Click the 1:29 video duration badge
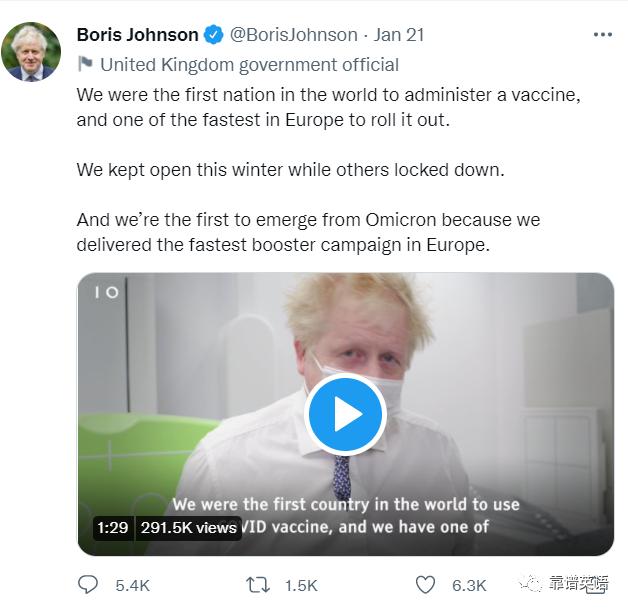Screen dimensions: 628x609 [112, 527]
